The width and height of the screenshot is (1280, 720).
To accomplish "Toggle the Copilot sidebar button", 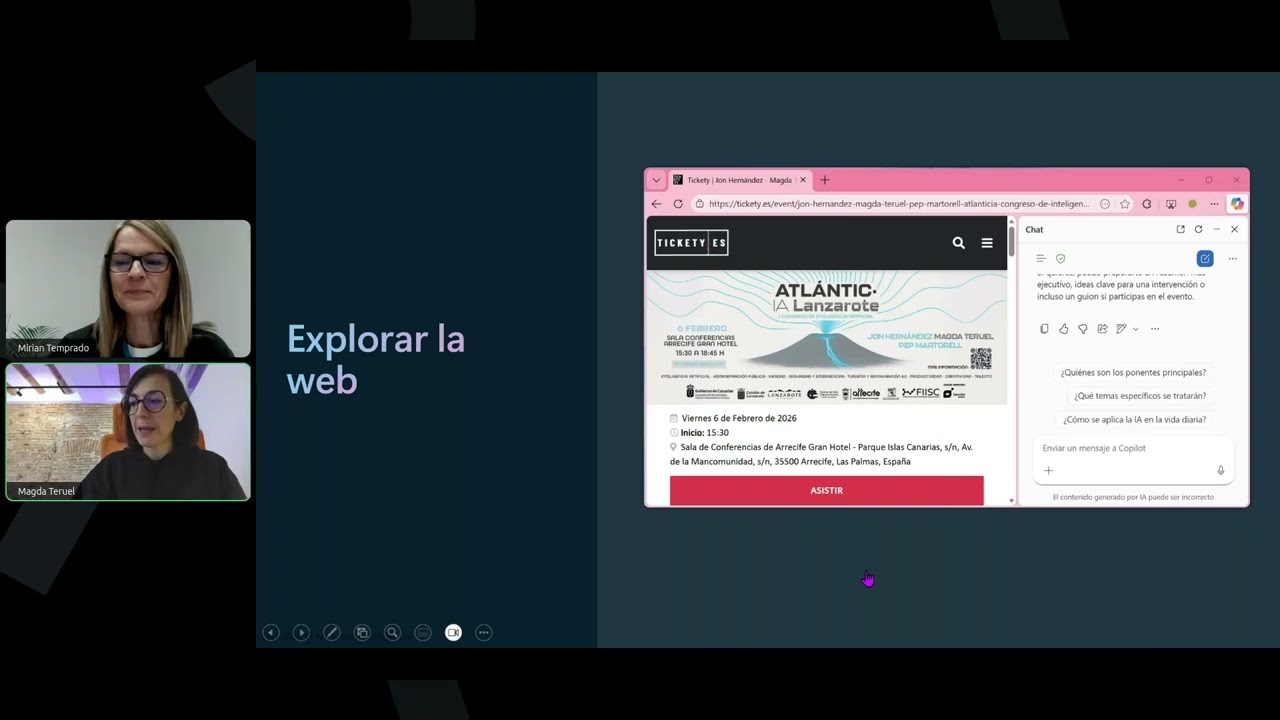I will (1237, 203).
